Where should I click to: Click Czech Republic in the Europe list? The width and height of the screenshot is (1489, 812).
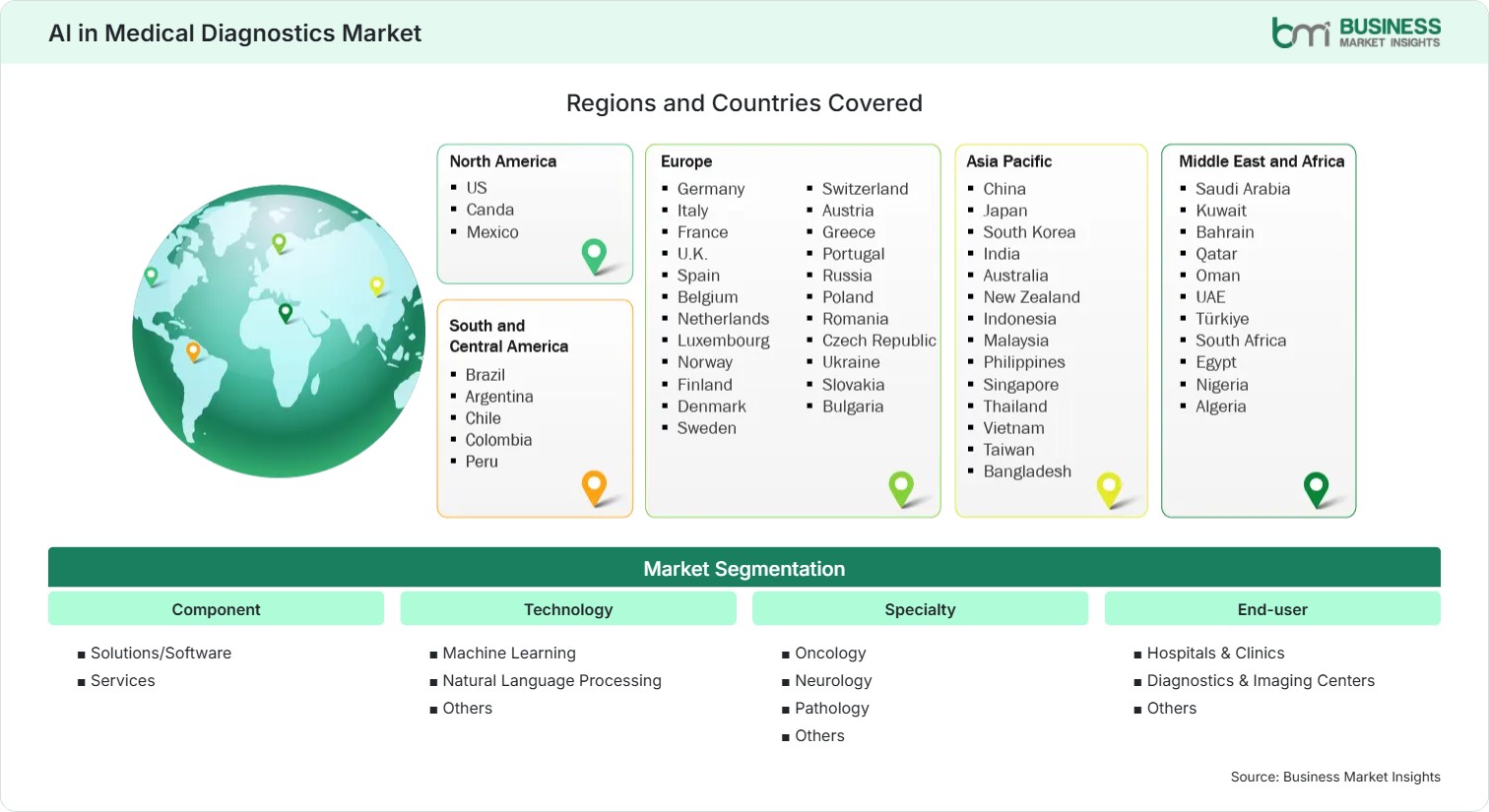[x=879, y=341]
